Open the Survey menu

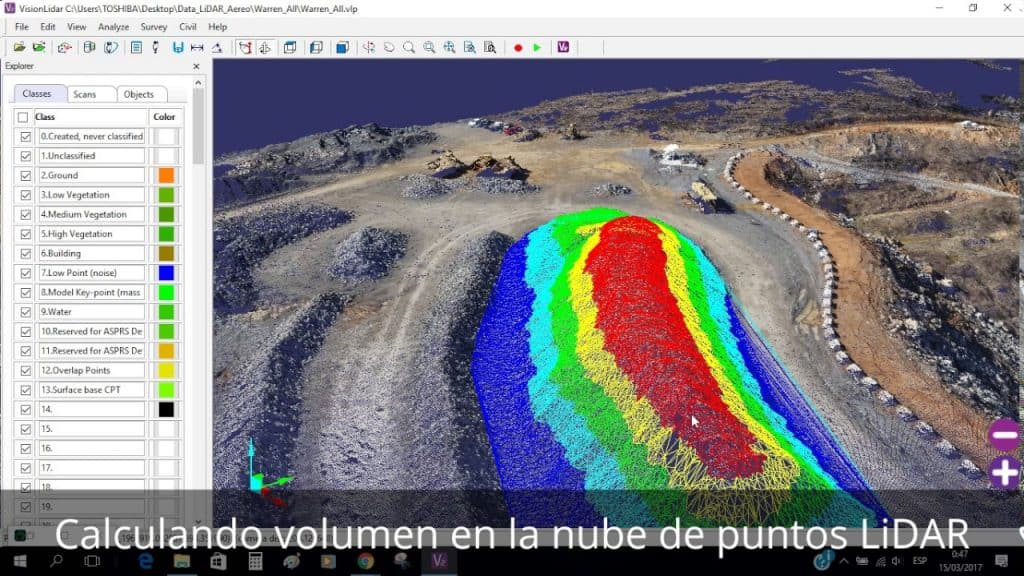point(152,27)
